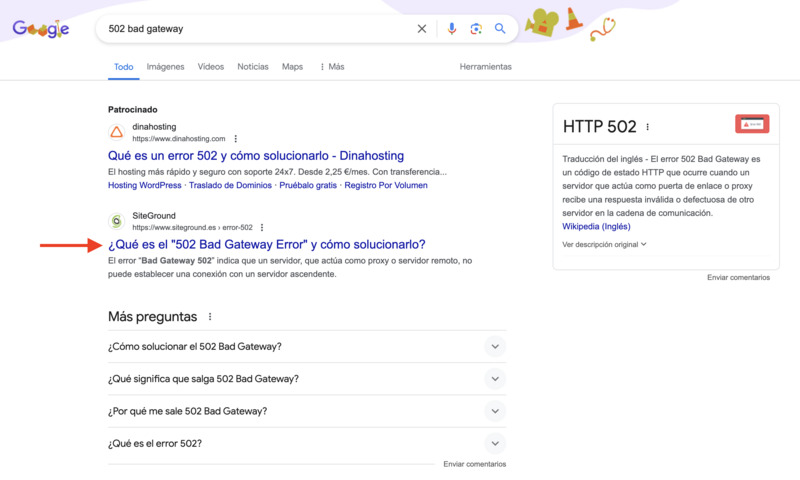The image size is (800, 480).
Task: Open the Wikipedia (Inglés) link
Action: tap(596, 226)
